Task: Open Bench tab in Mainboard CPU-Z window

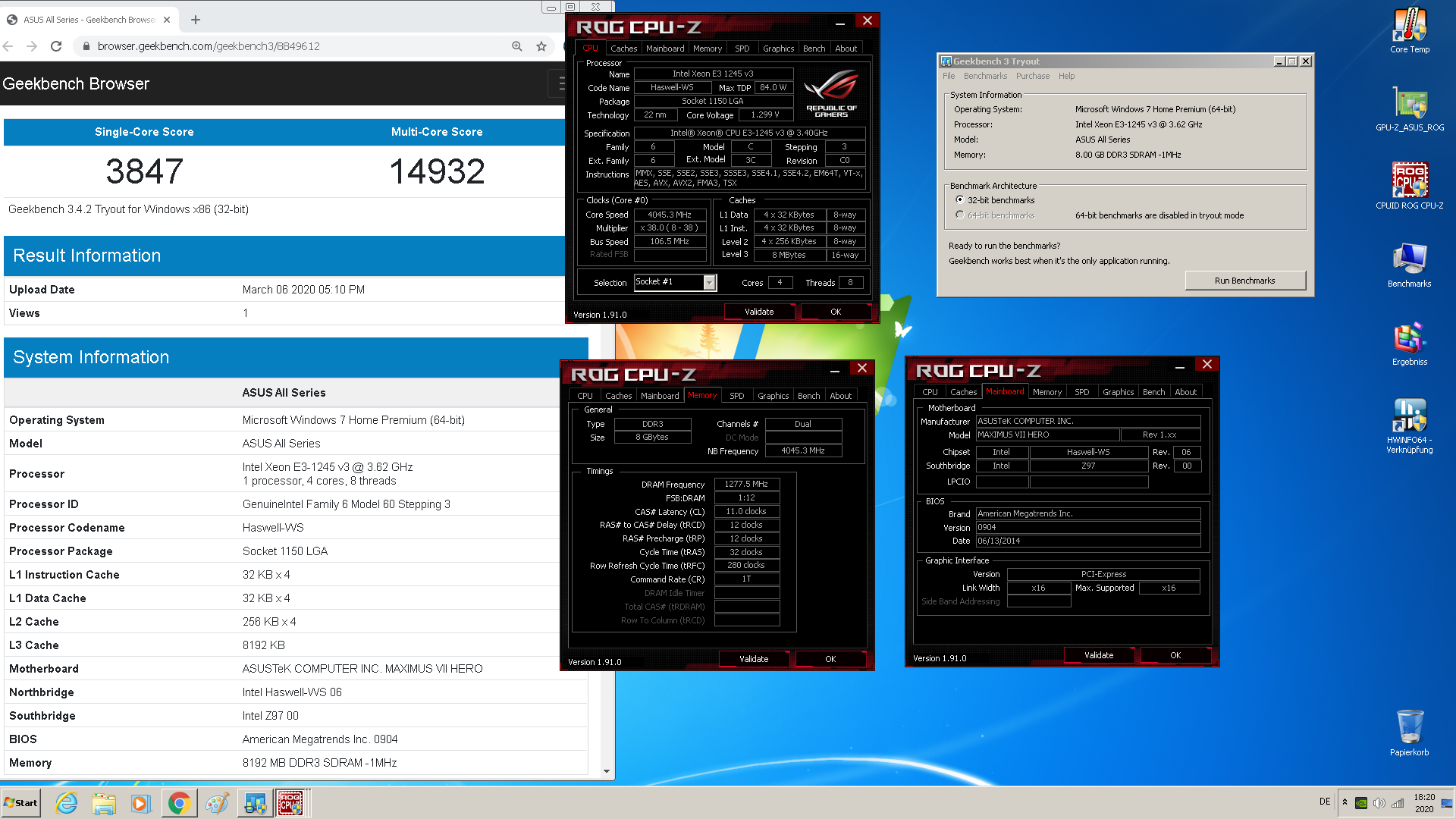Action: [1153, 392]
